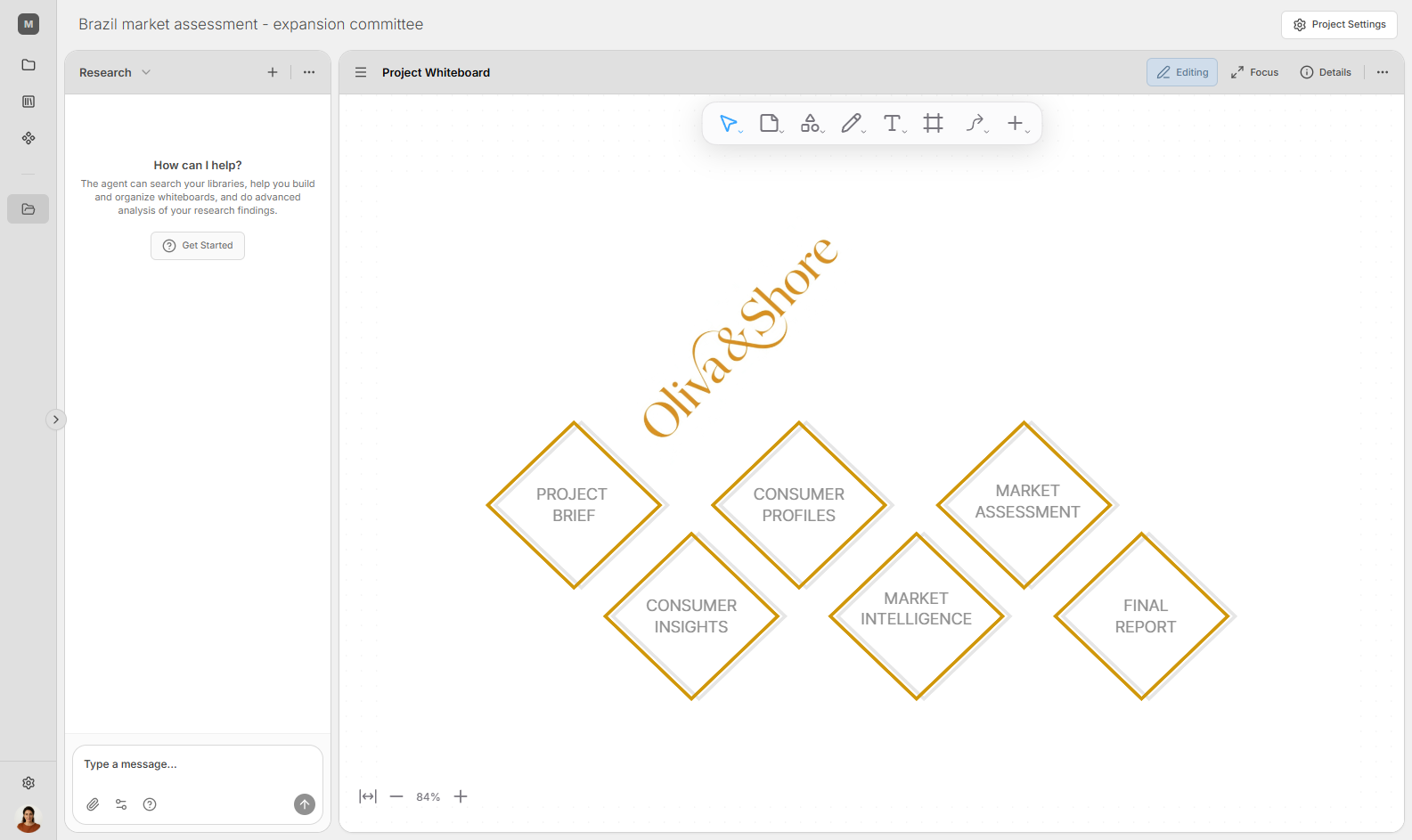Select the FINAL REPORT diamond

pyautogui.click(x=1142, y=616)
